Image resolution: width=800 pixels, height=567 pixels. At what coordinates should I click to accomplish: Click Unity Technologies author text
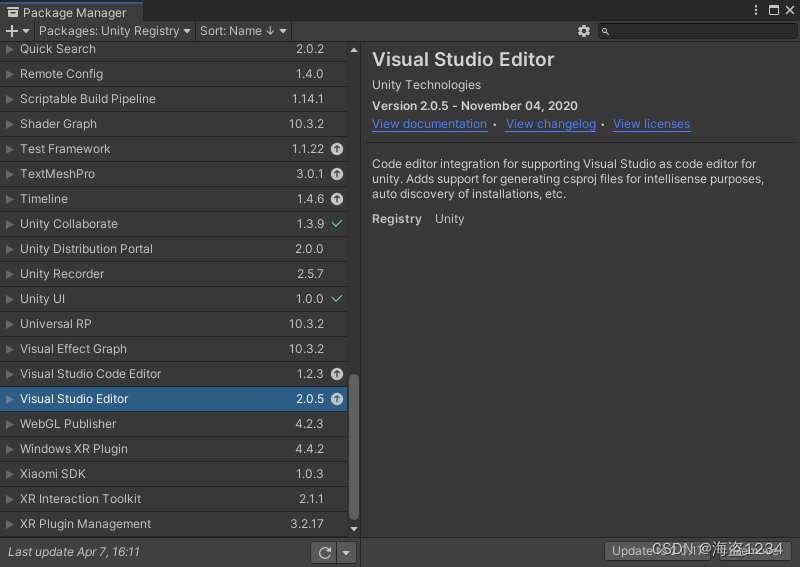426,85
